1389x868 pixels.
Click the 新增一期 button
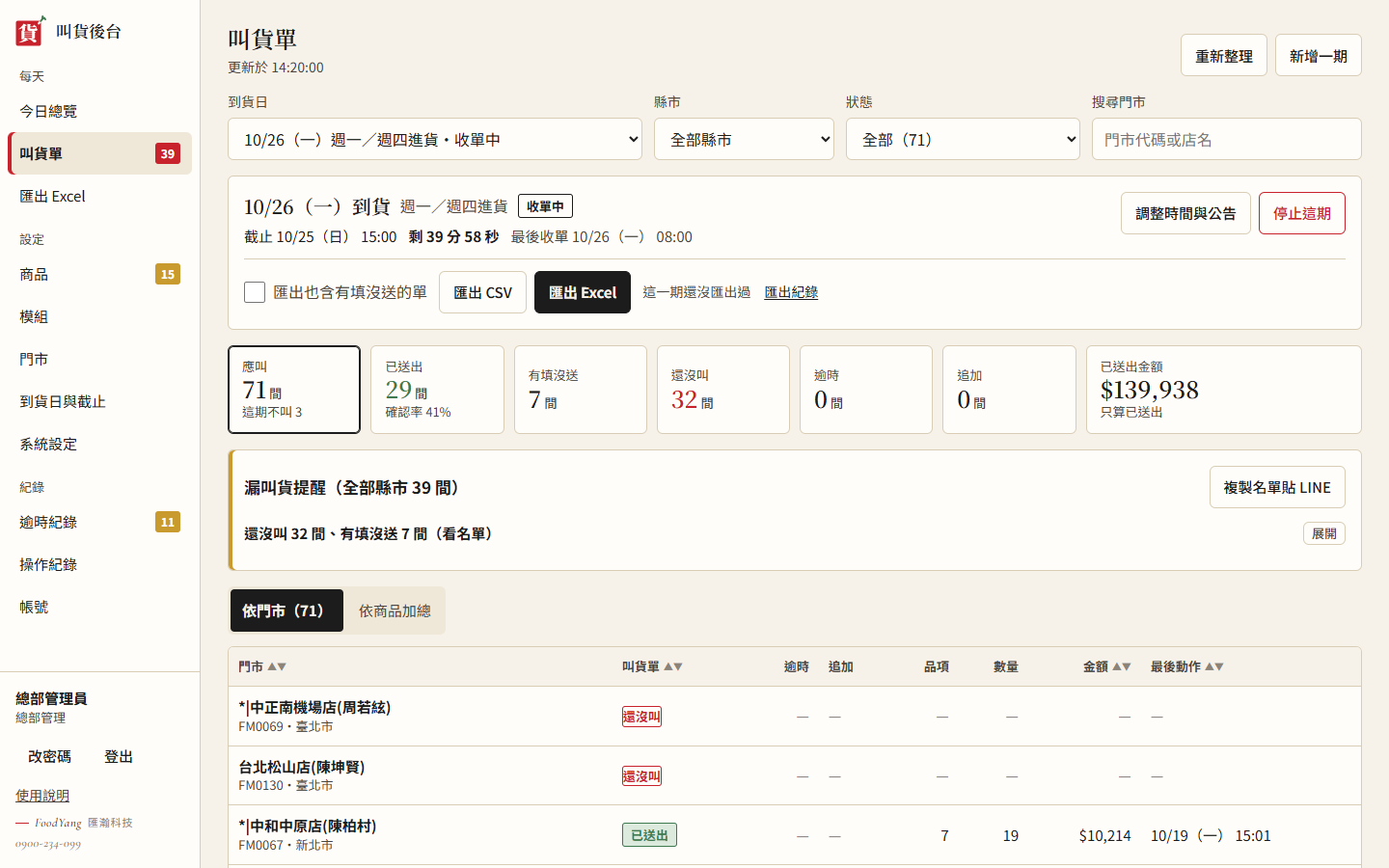point(1318,55)
